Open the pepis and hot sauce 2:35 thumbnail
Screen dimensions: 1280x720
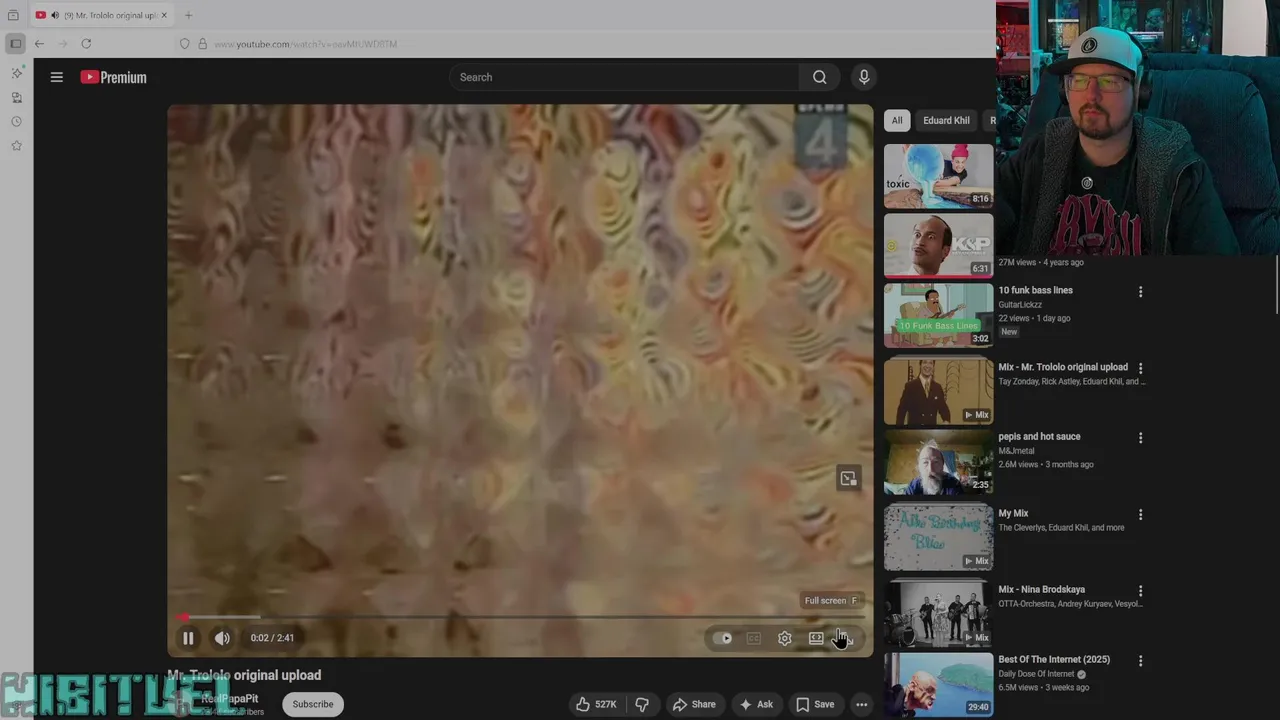point(938,461)
